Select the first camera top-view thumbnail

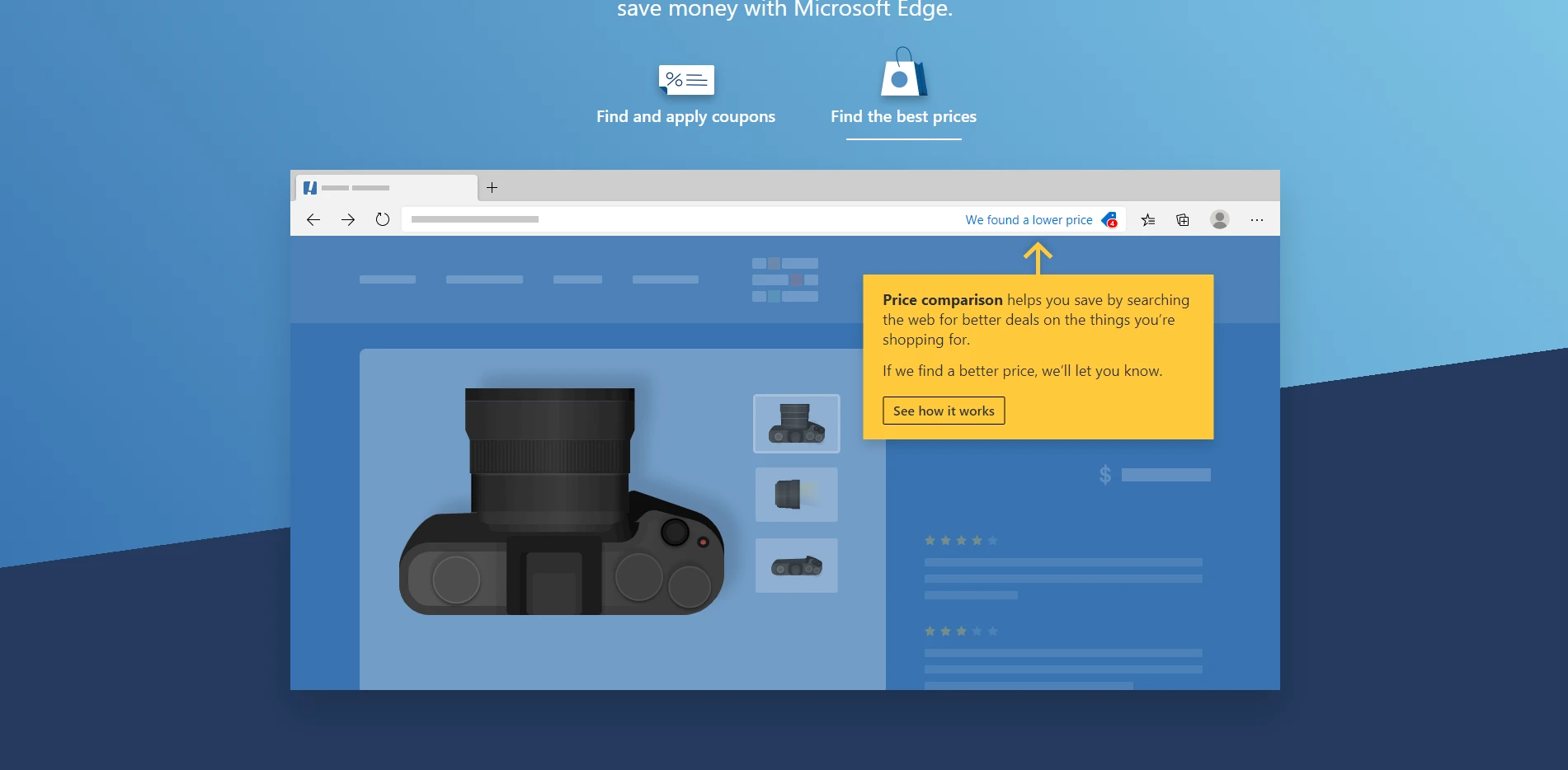(x=796, y=424)
